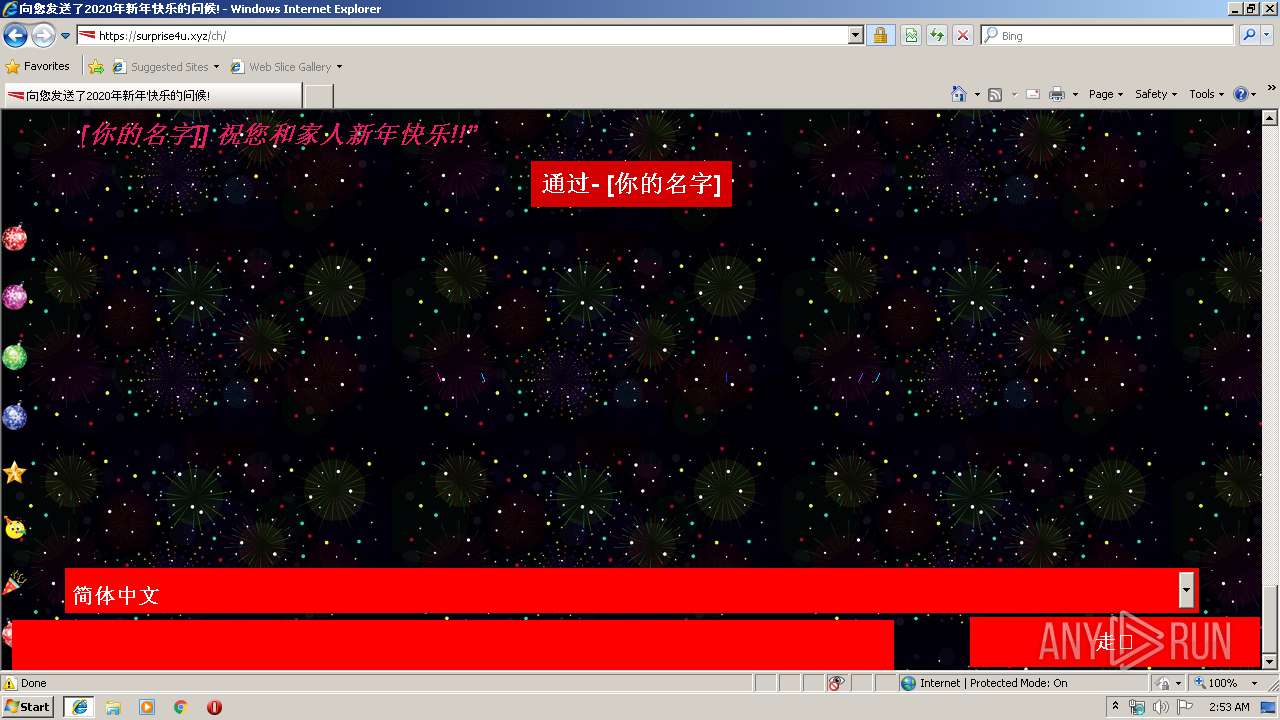Open the Suggested Sites link
The image size is (1280, 720).
click(165, 67)
